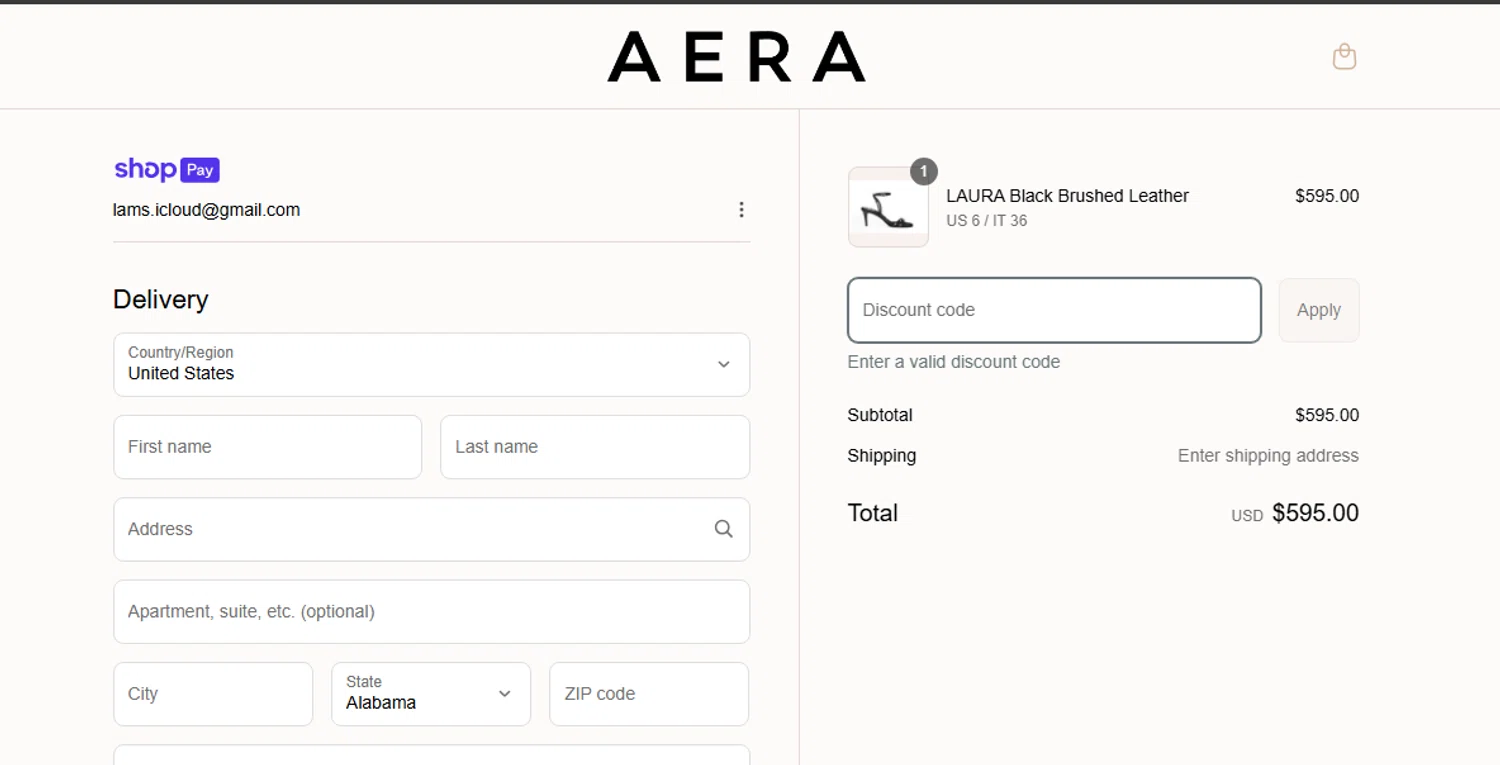Open the State dropdown showing Alabama
This screenshot has height=765, width=1500.
tap(431, 694)
